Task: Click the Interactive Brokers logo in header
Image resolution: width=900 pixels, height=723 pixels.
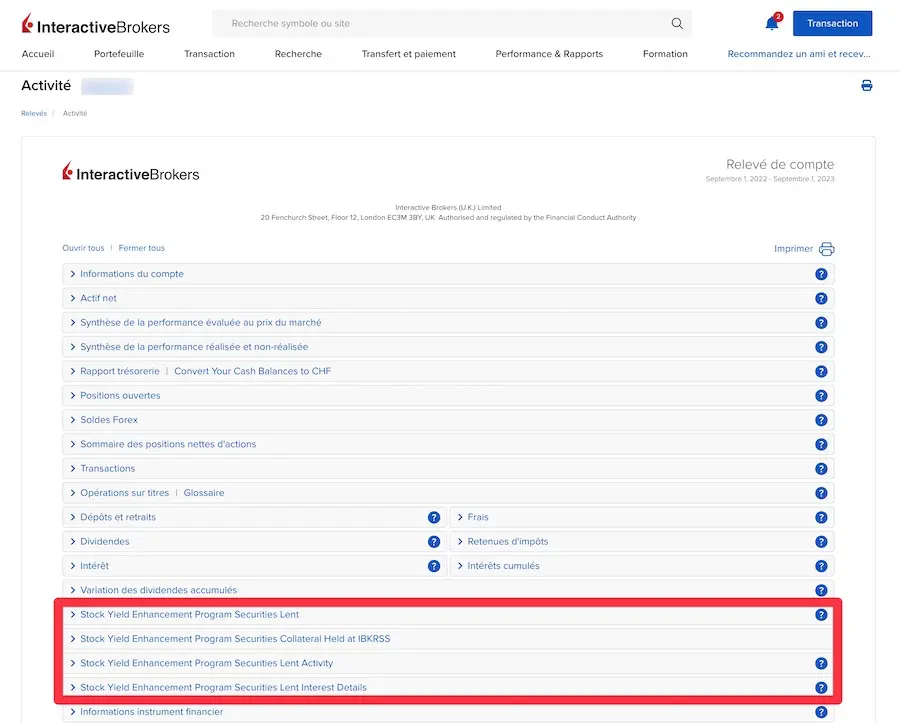Action: coord(96,26)
